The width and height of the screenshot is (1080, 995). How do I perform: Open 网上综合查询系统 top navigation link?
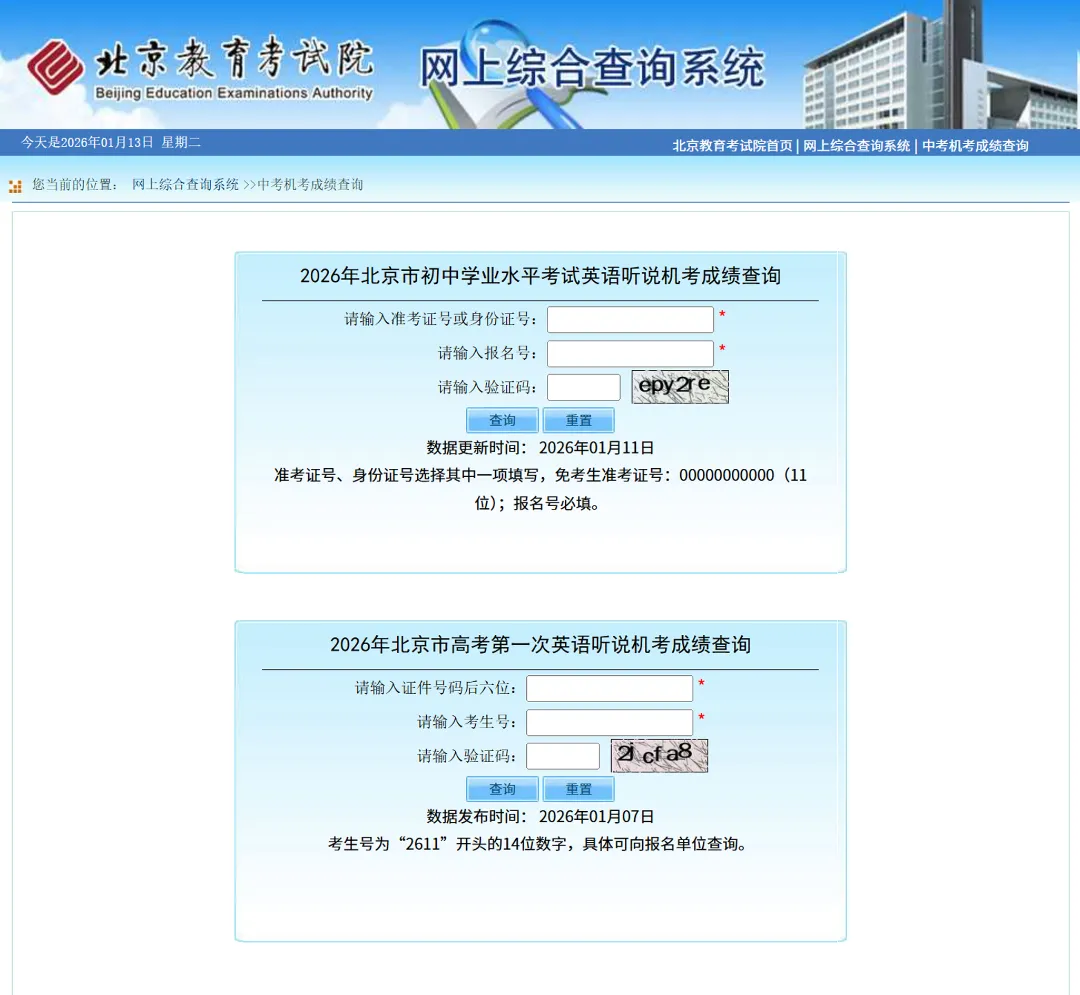tap(856, 146)
